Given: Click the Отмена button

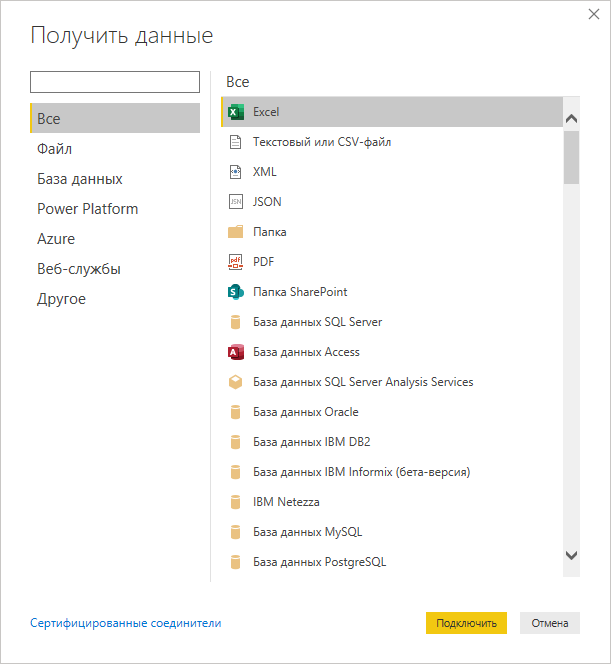Looking at the screenshot, I should coord(550,623).
